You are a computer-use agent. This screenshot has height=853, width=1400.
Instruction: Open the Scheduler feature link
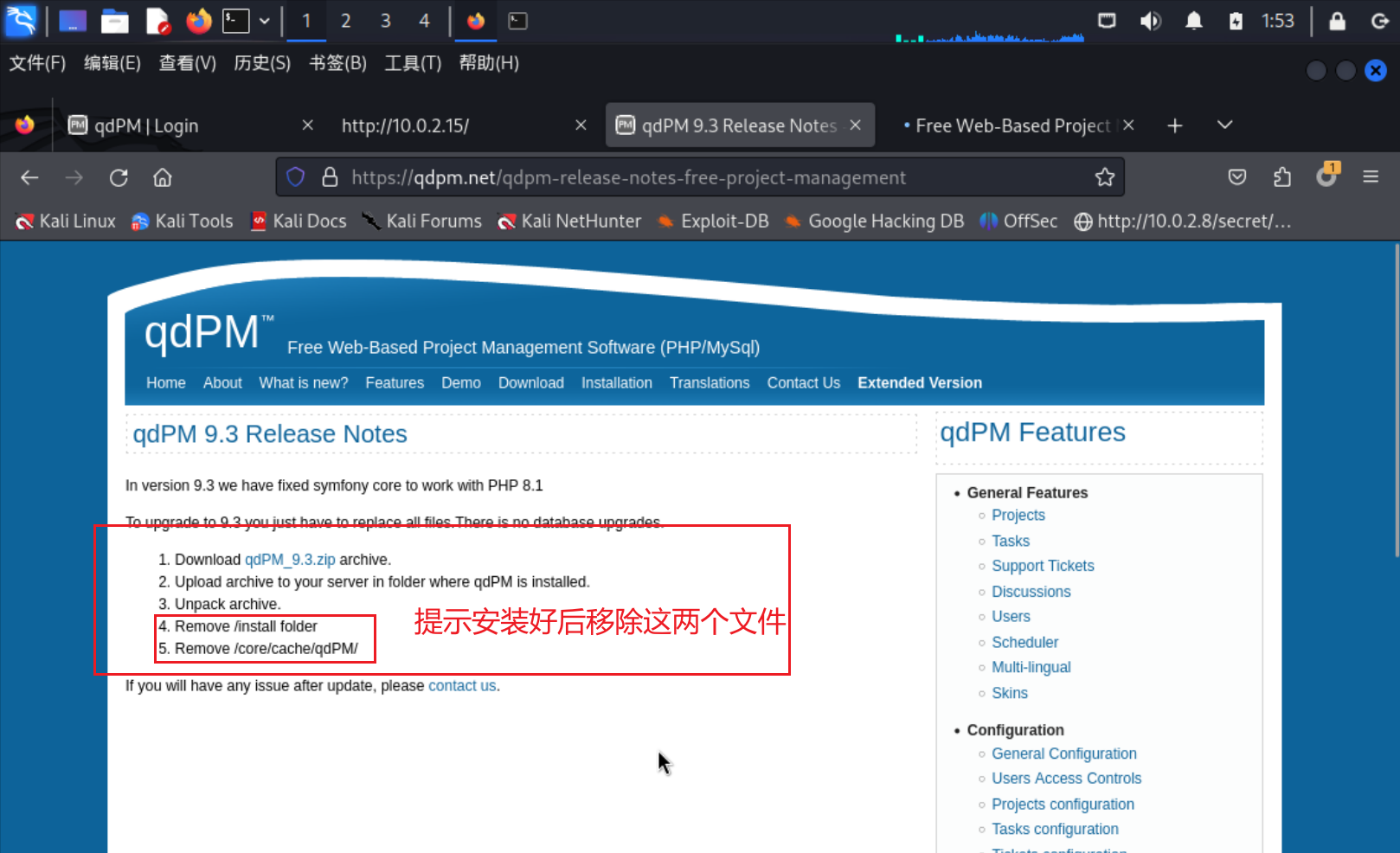tap(1024, 642)
